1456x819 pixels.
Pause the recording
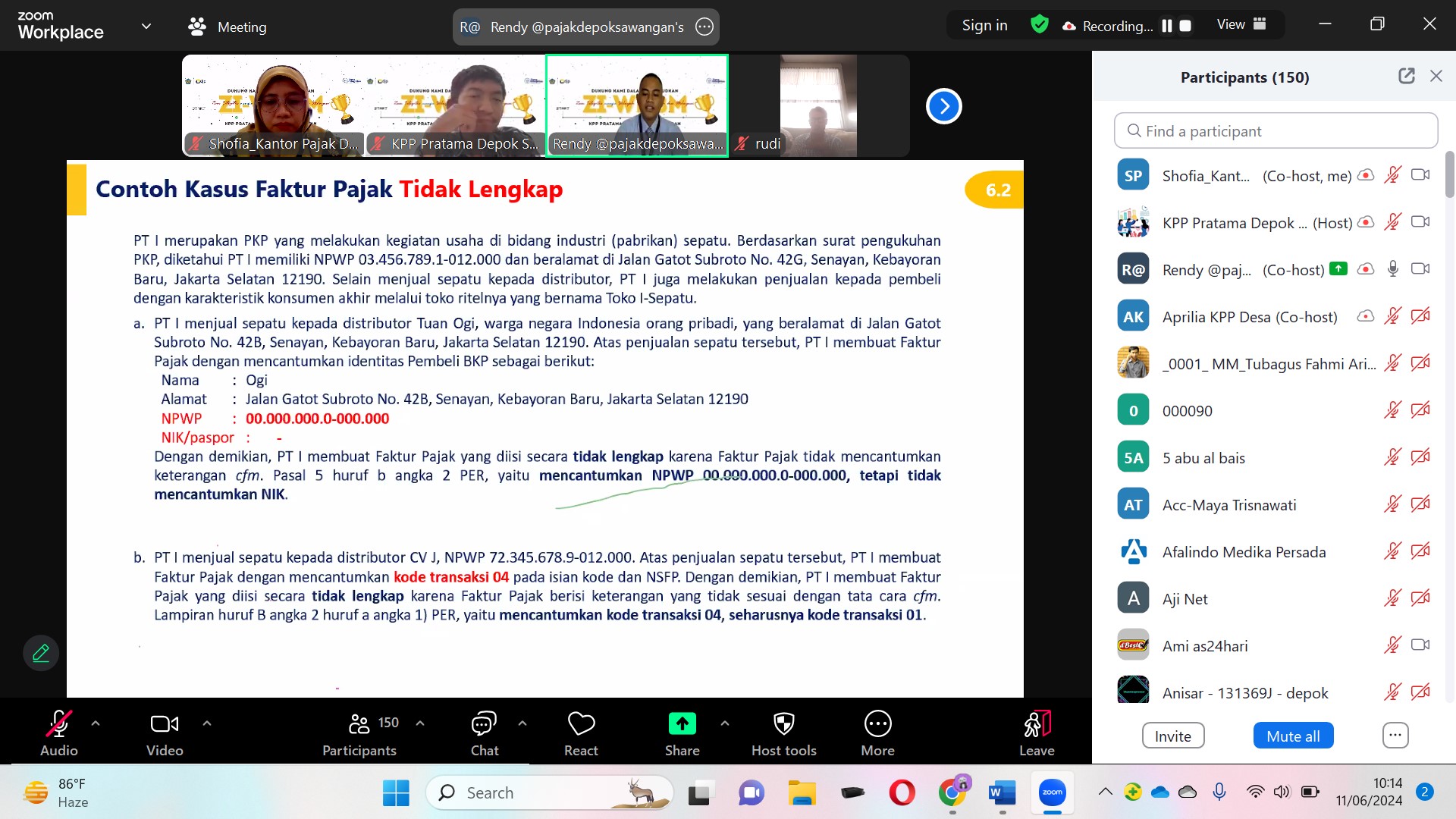(x=1167, y=26)
